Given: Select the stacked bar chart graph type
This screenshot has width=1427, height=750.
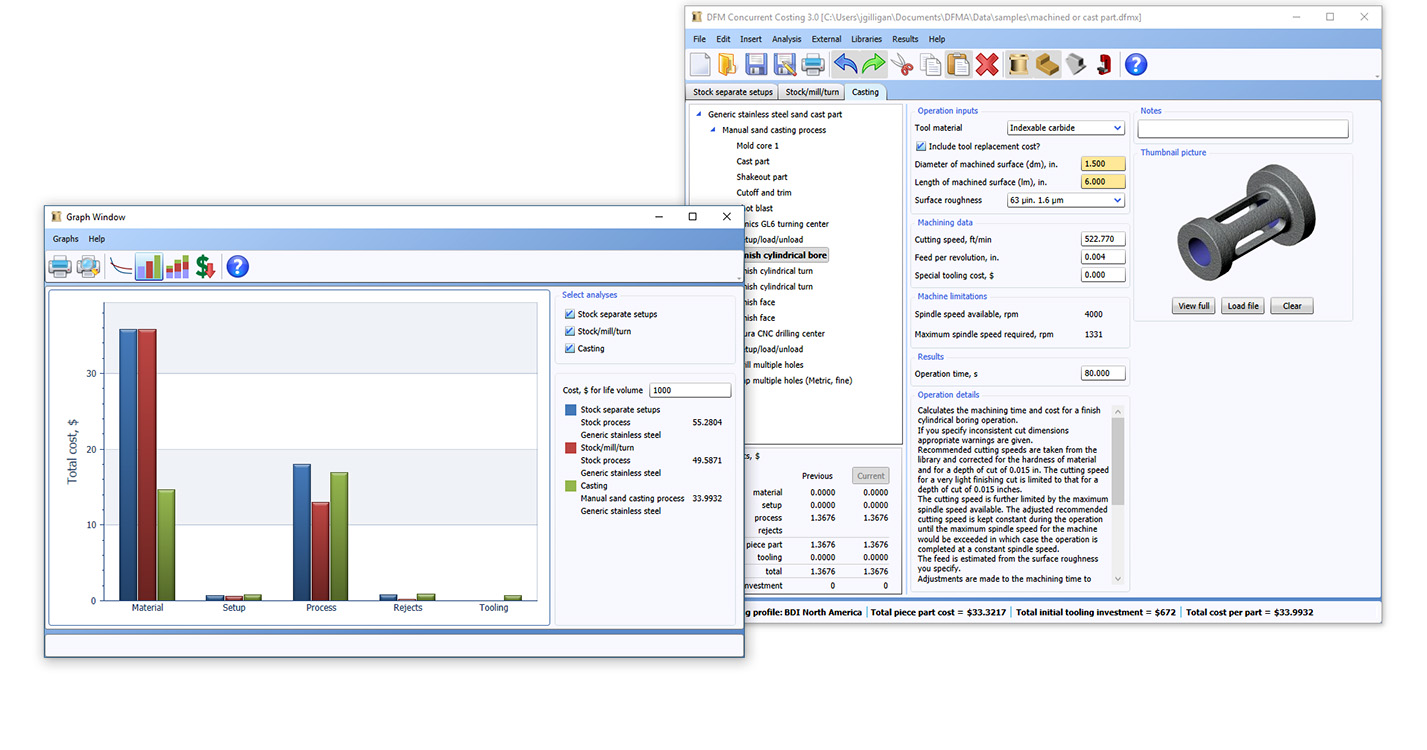Looking at the screenshot, I should click(x=177, y=267).
